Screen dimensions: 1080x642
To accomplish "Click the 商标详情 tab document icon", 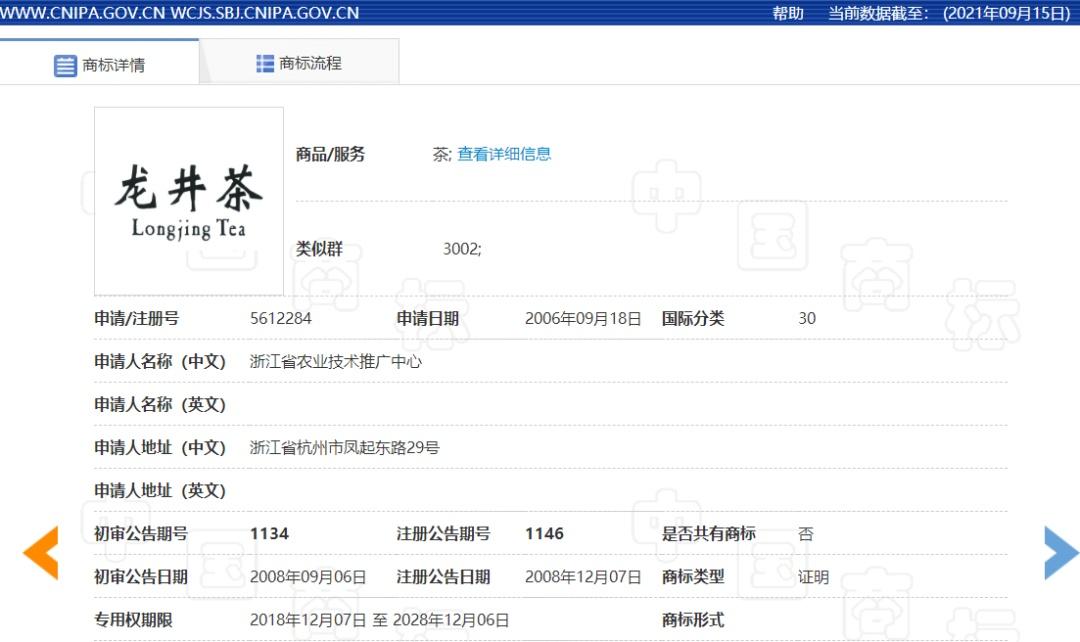I will pos(65,65).
